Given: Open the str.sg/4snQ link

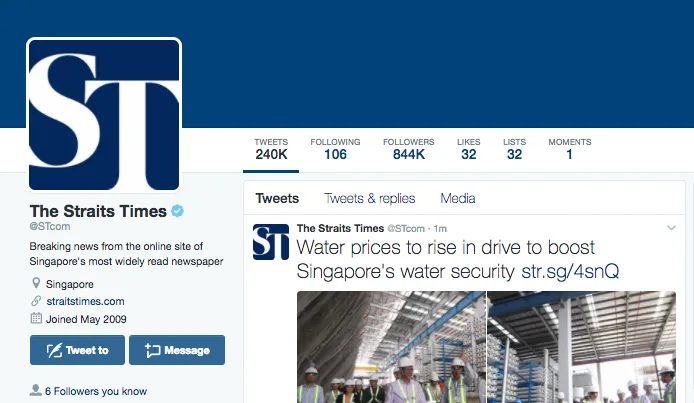Looking at the screenshot, I should (570, 271).
